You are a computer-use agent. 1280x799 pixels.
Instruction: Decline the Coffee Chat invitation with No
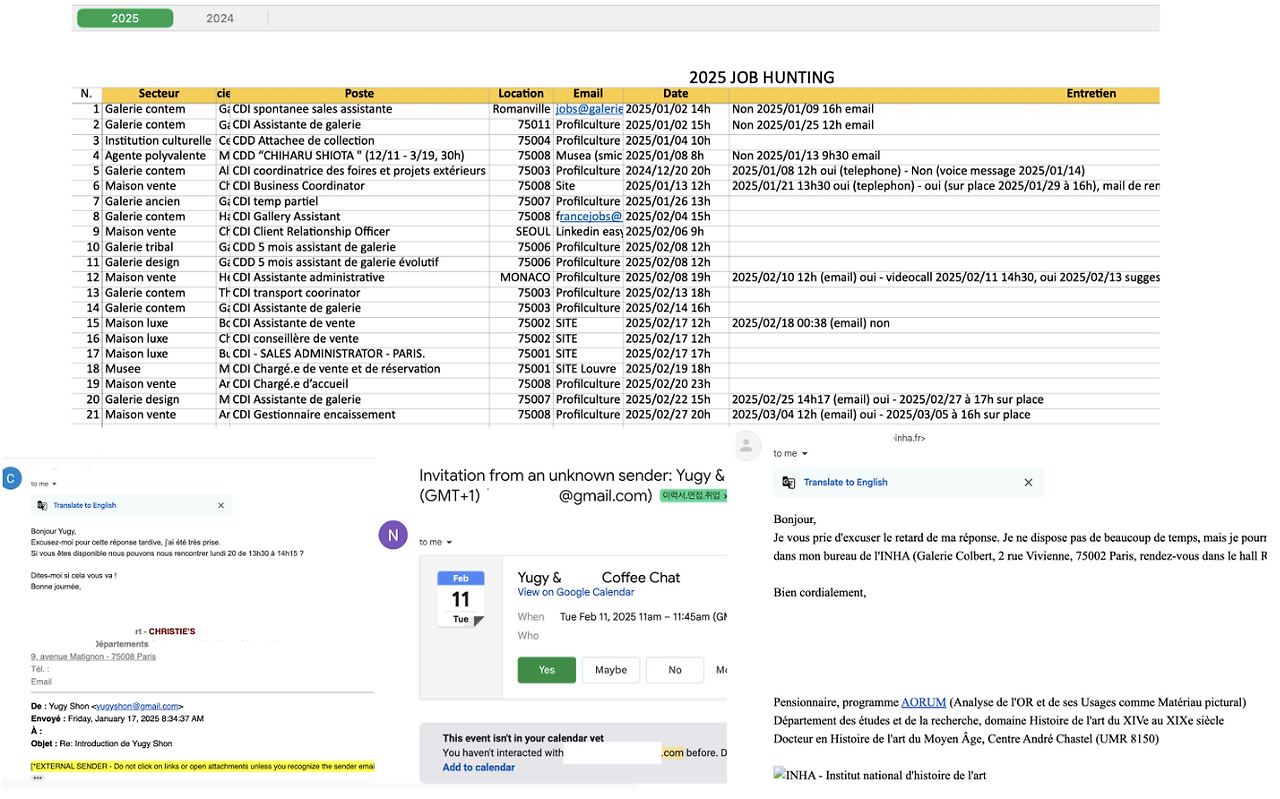(x=674, y=670)
